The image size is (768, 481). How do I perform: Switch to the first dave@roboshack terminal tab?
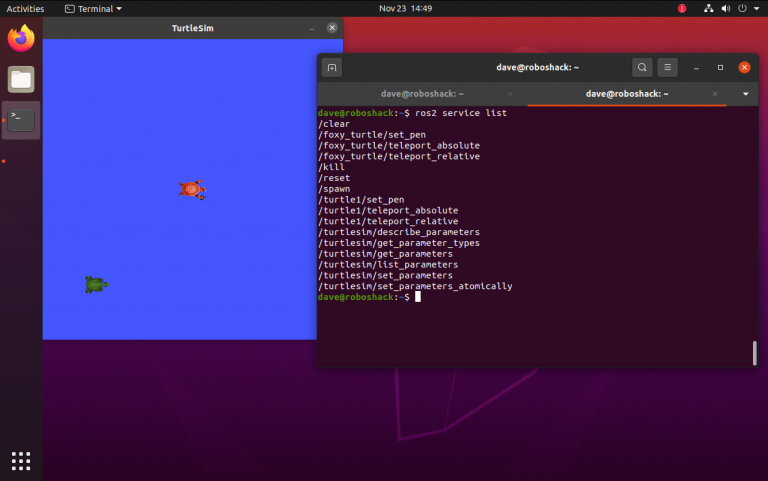(420, 93)
